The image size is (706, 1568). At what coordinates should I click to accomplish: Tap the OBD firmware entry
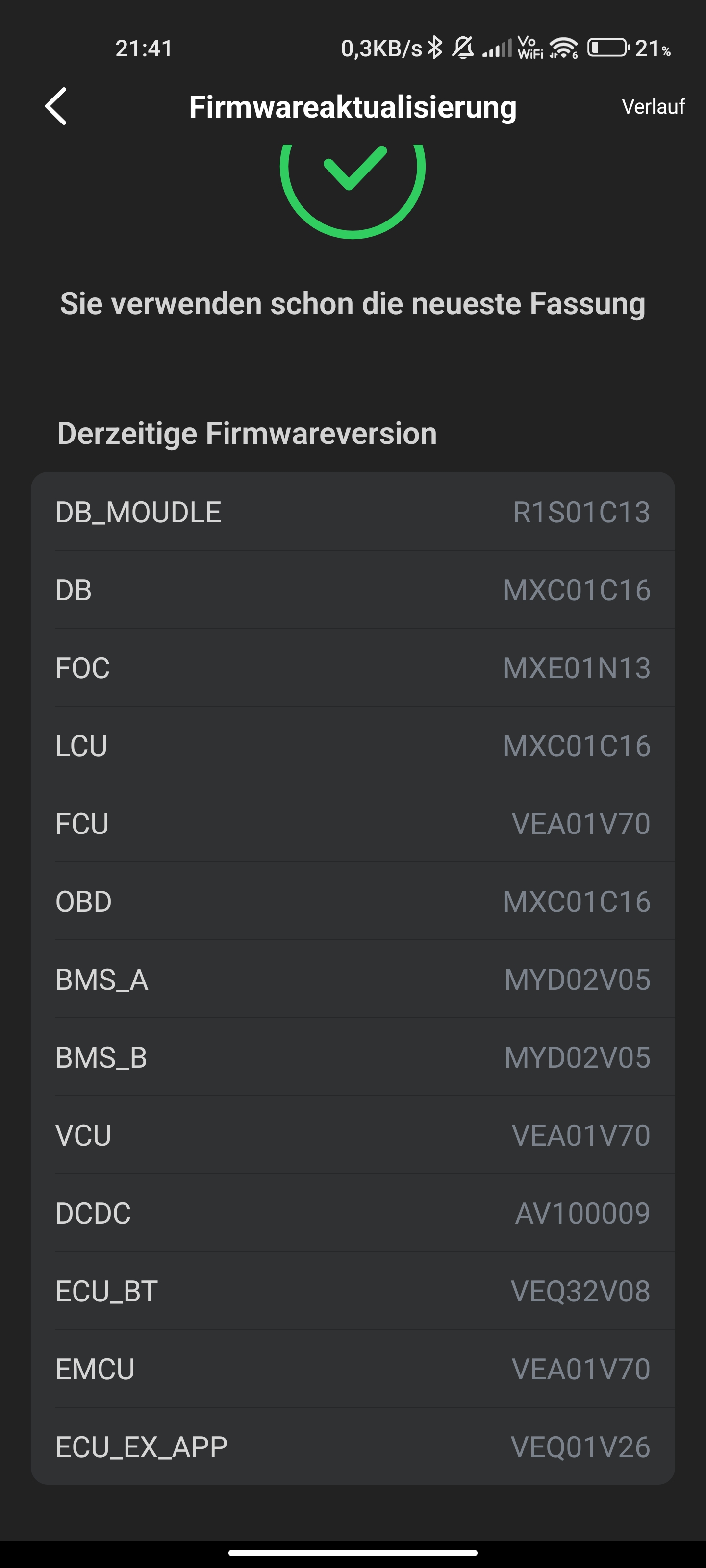pyautogui.click(x=353, y=902)
